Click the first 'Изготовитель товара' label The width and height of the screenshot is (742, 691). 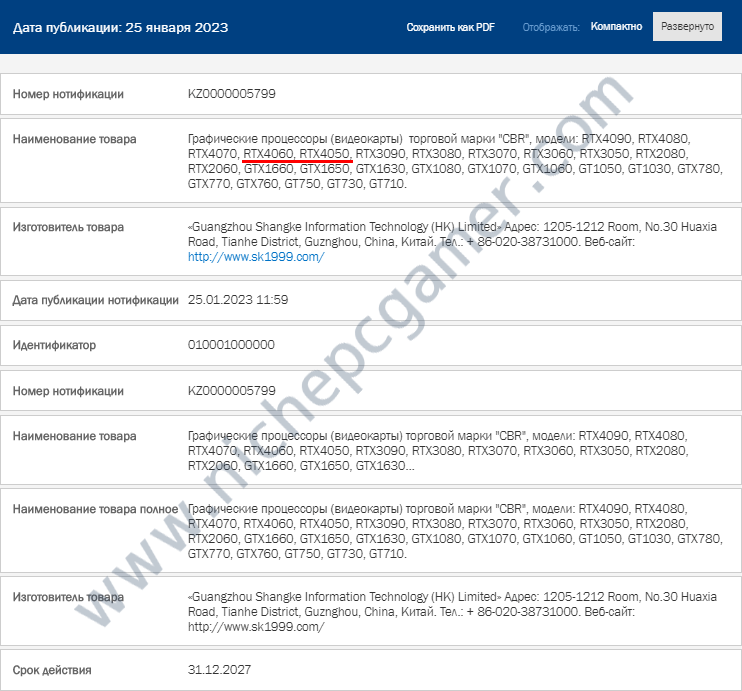click(68, 227)
